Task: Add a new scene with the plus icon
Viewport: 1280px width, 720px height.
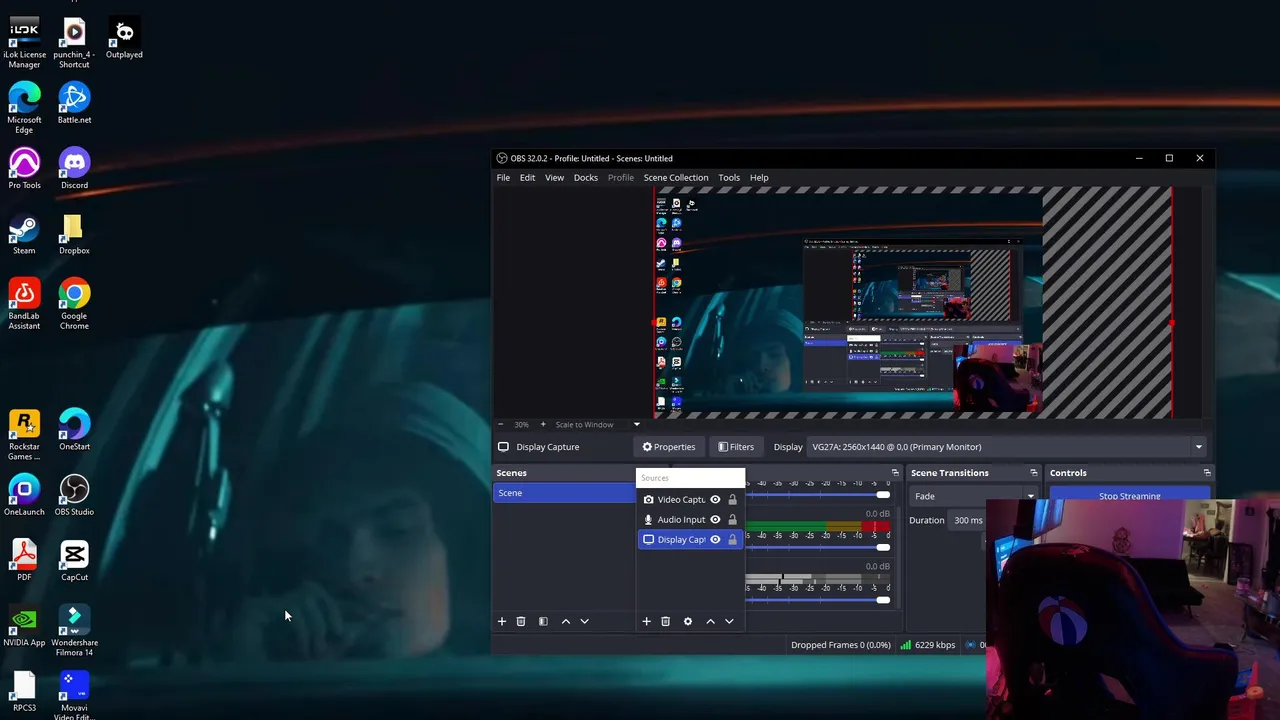Action: (502, 621)
